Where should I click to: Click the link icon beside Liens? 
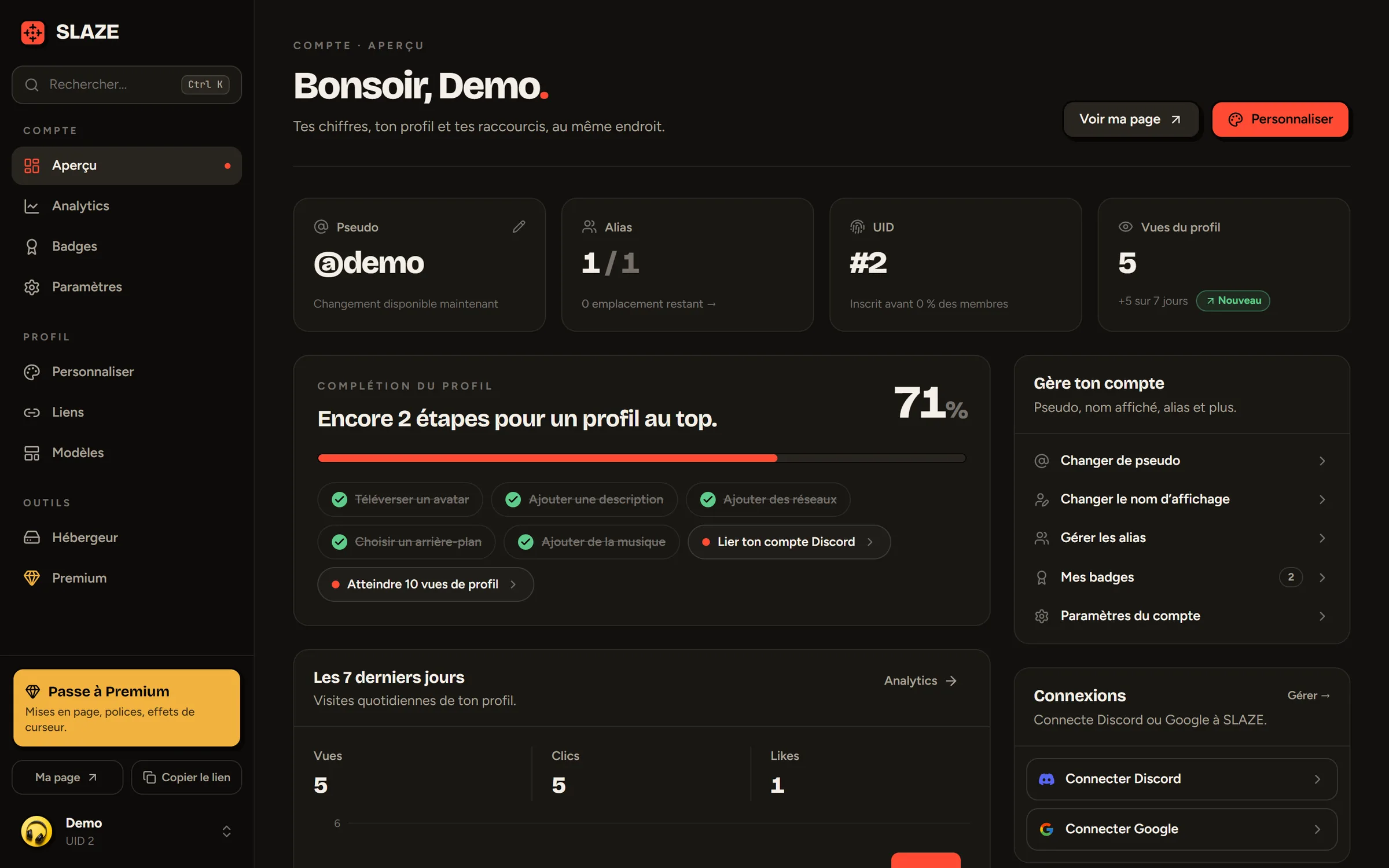tap(32, 413)
